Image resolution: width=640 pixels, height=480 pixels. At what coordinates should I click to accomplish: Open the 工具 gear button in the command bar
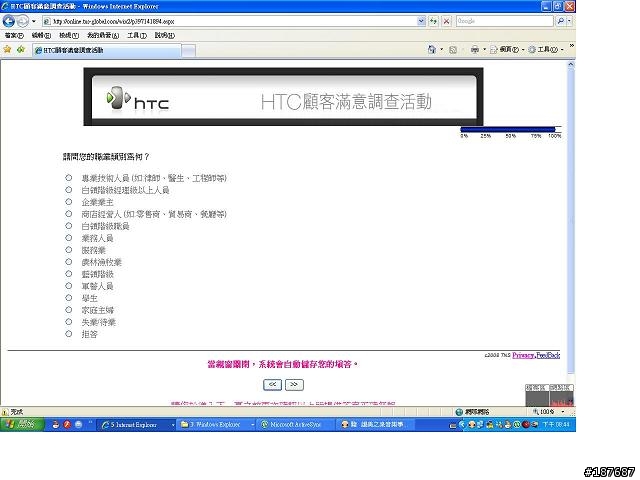(x=543, y=50)
